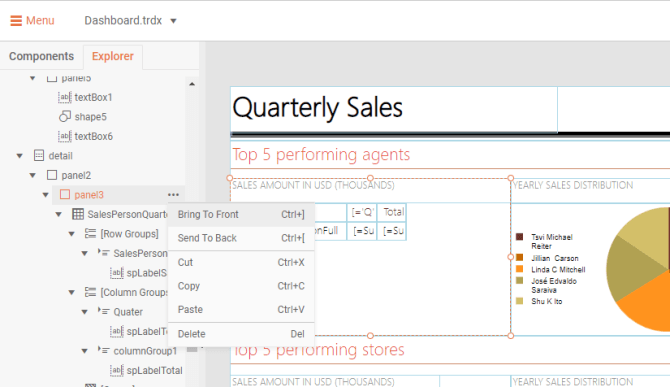The image size is (670, 387).
Task: Click the spLabelT textbox icon
Action: (117, 331)
